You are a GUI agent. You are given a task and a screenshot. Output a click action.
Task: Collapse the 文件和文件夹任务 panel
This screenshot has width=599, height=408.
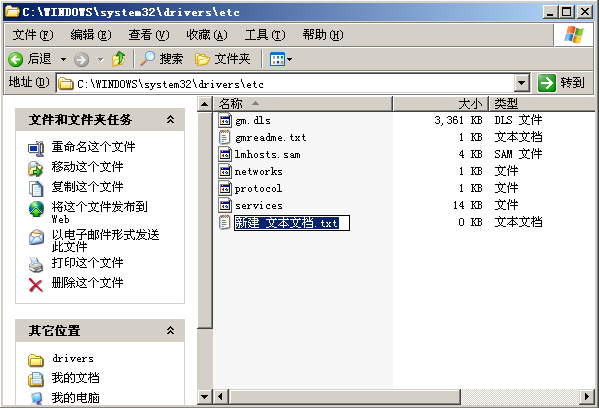170,120
